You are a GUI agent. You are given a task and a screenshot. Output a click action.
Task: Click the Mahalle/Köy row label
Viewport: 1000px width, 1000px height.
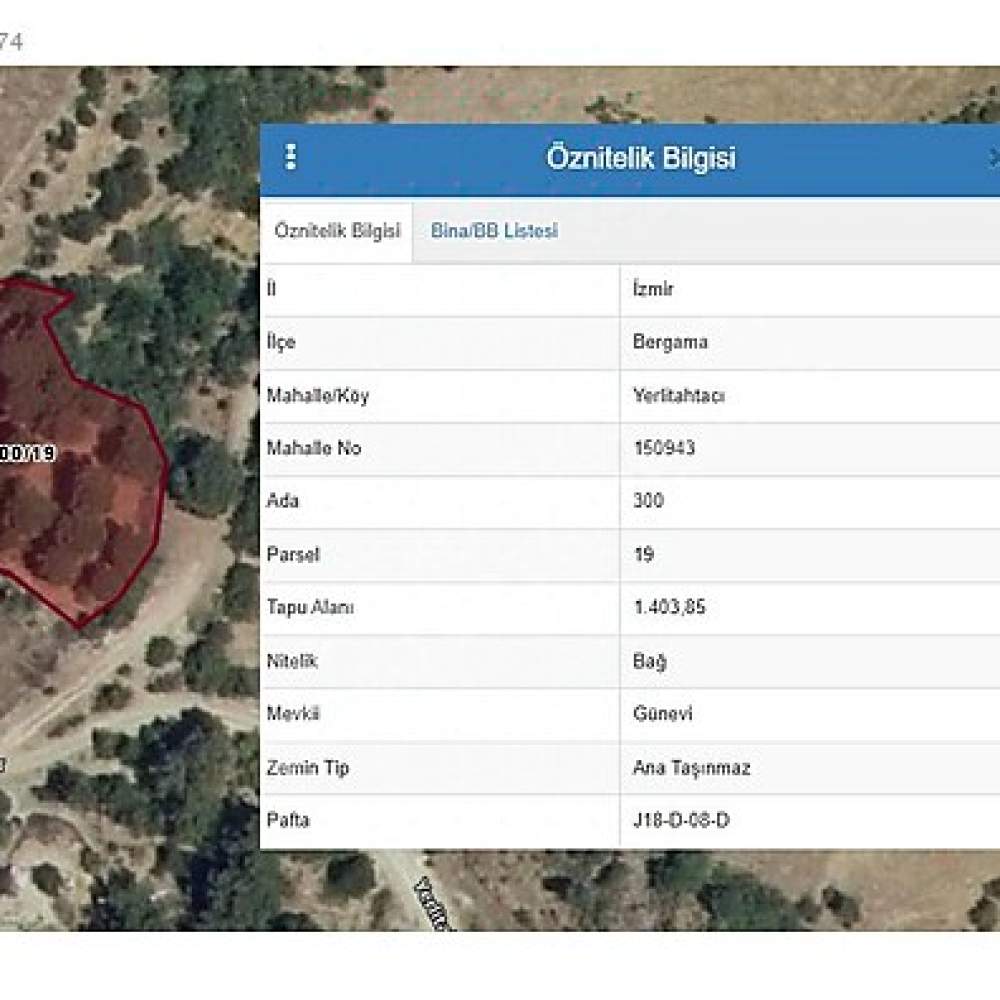(x=318, y=396)
